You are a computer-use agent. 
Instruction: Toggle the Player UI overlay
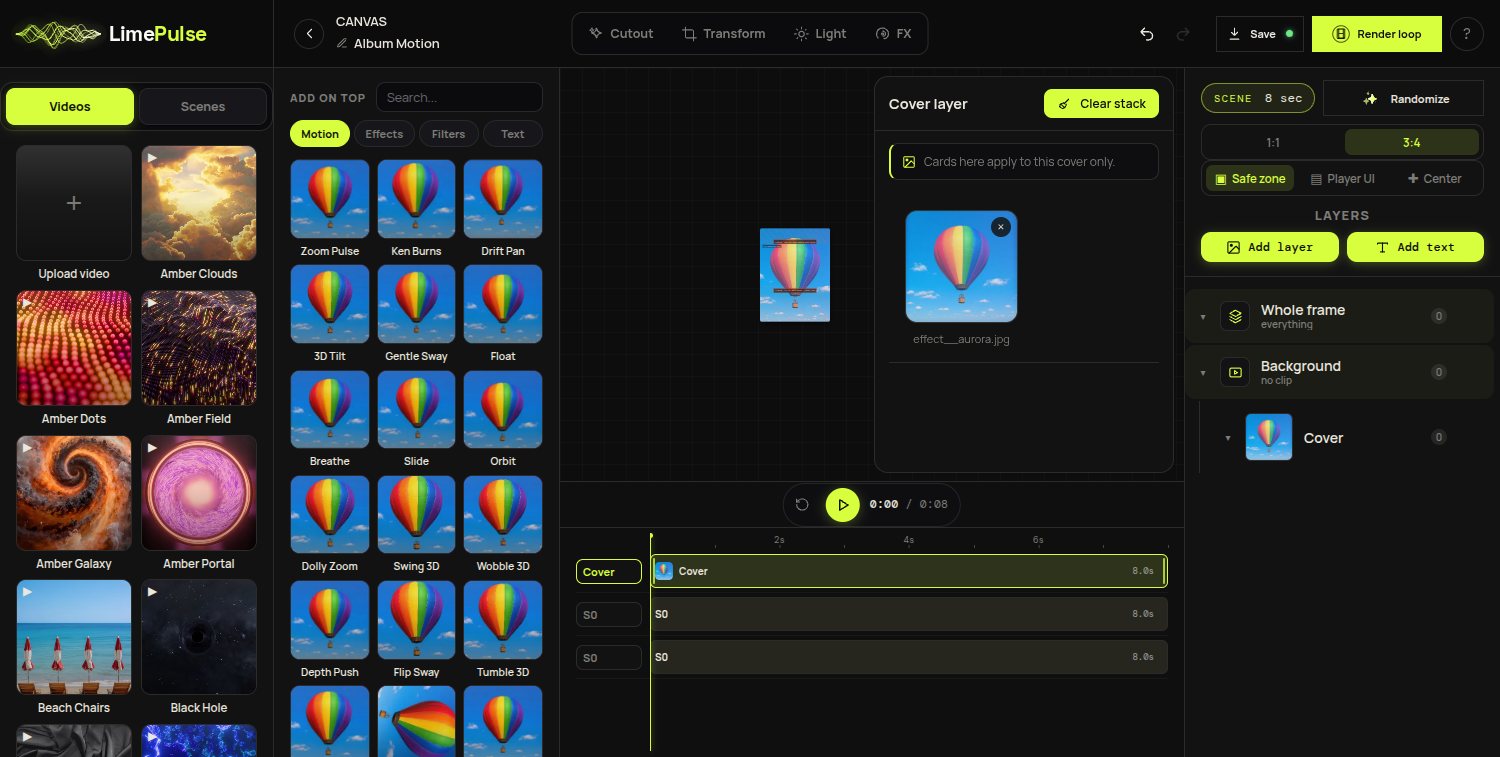pos(1342,179)
